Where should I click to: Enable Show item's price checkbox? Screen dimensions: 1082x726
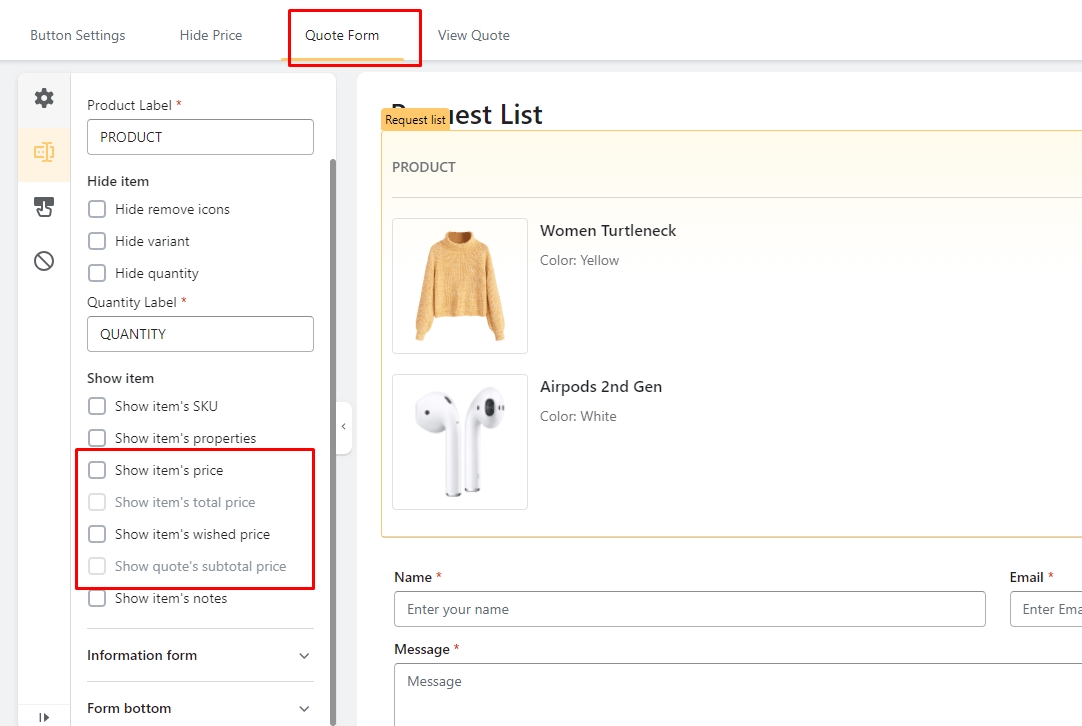pos(97,470)
